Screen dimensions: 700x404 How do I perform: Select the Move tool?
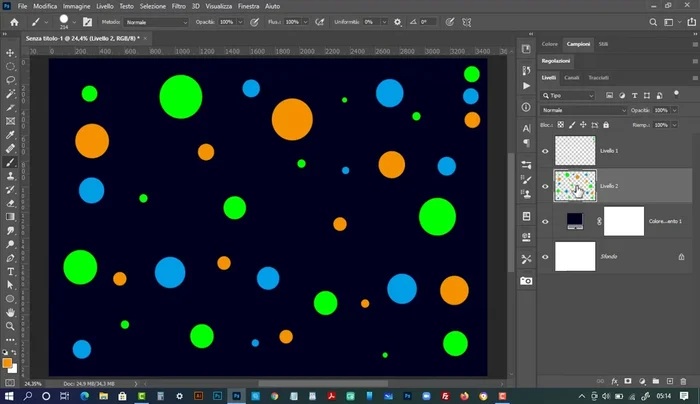click(10, 52)
